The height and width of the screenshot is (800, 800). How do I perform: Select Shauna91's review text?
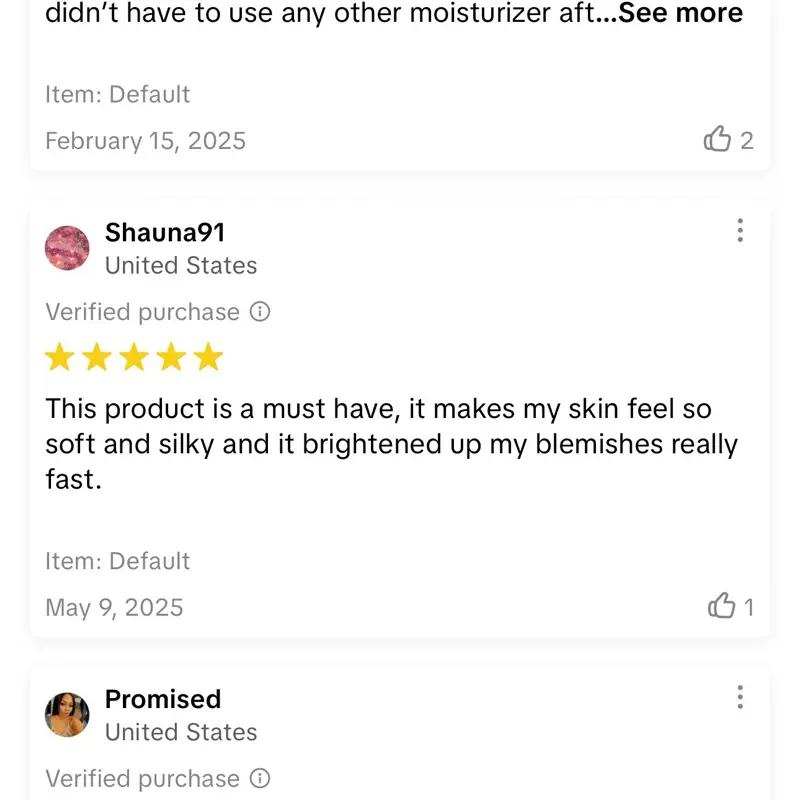(390, 444)
